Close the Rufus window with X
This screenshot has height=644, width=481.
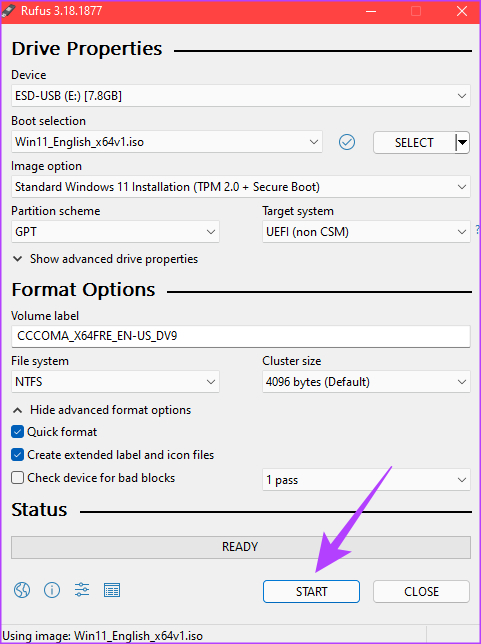click(462, 11)
